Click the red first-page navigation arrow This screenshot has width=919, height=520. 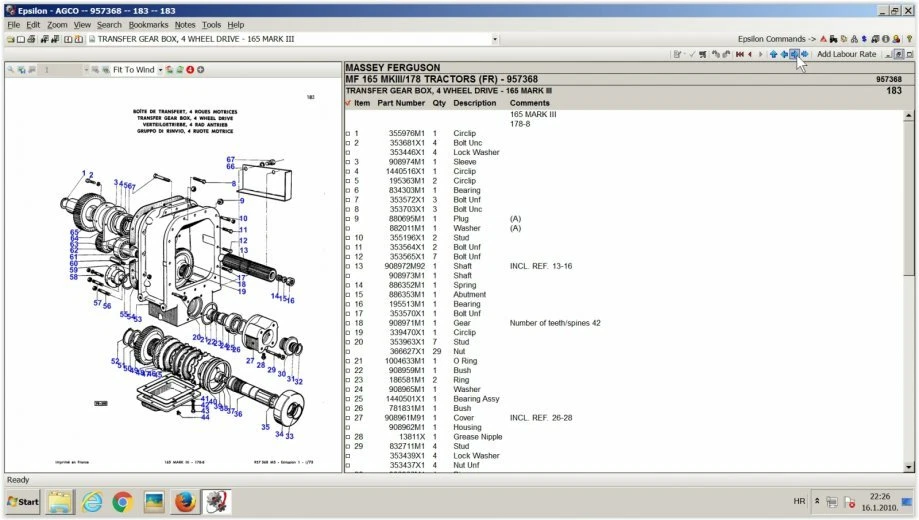[x=740, y=54]
